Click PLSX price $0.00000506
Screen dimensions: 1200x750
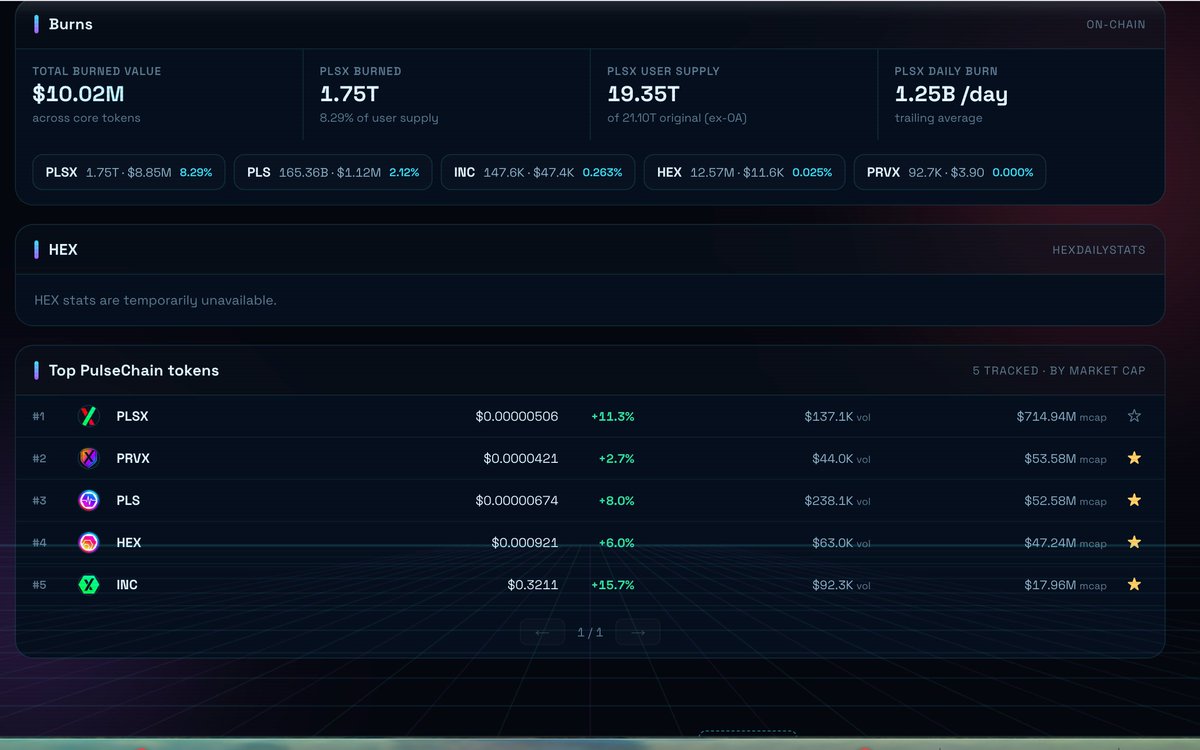[x=517, y=416]
